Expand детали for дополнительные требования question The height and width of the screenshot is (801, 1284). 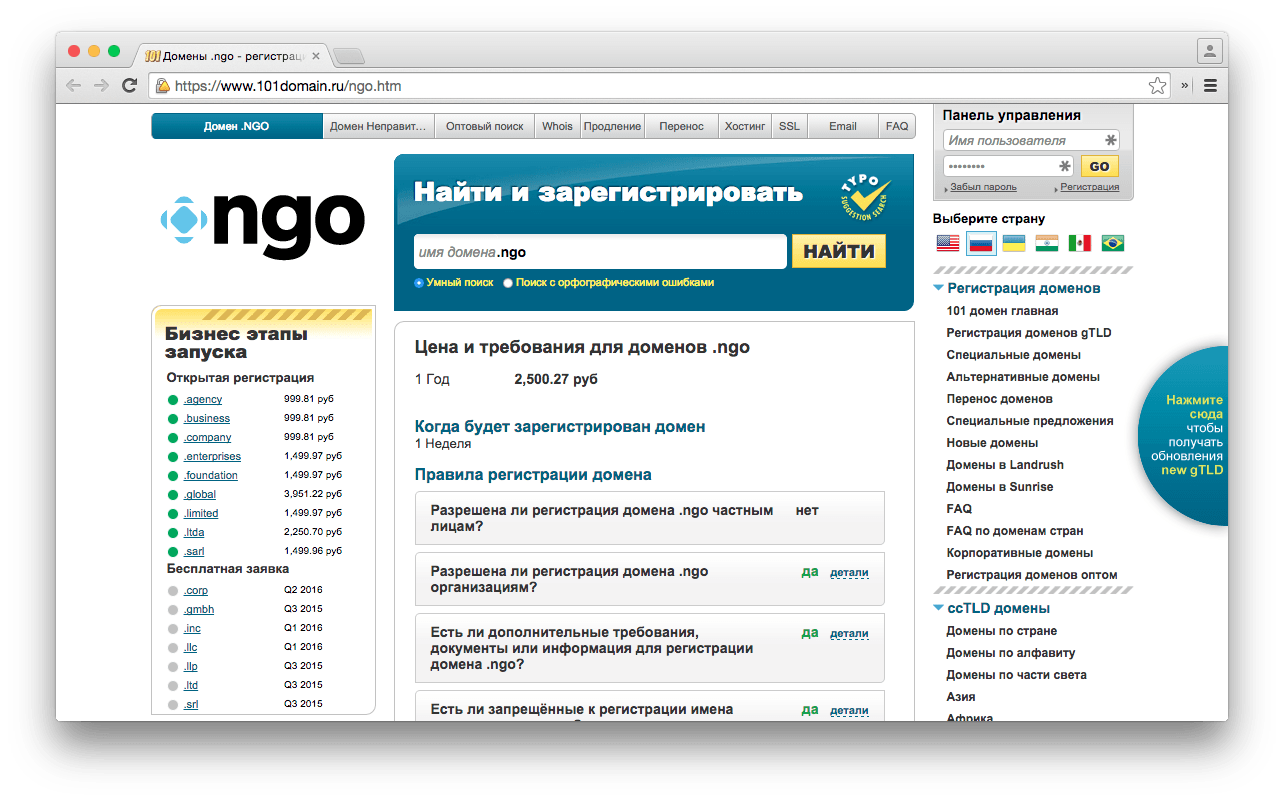pyautogui.click(x=849, y=634)
